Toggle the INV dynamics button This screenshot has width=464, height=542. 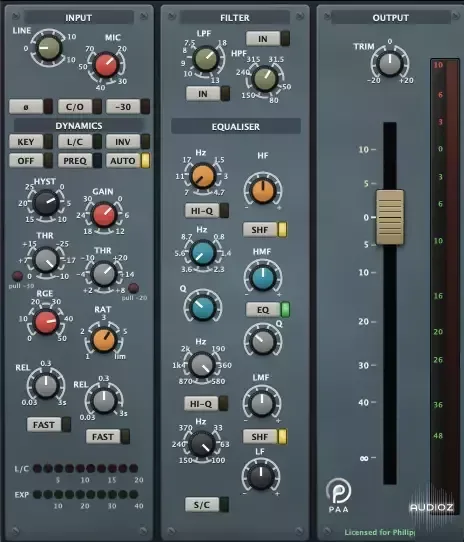pyautogui.click(x=128, y=141)
